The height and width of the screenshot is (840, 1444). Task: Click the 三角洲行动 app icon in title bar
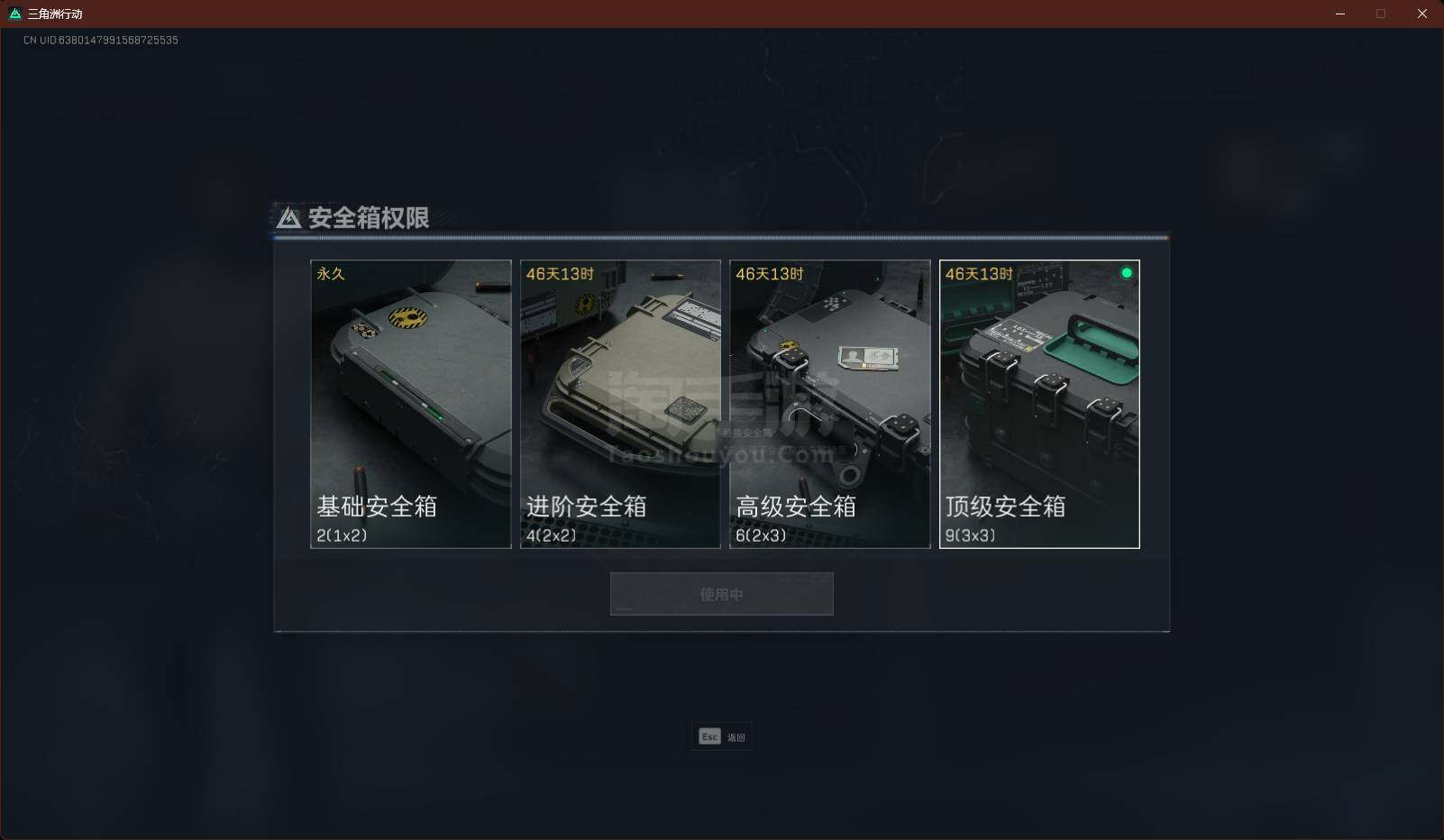(x=14, y=14)
